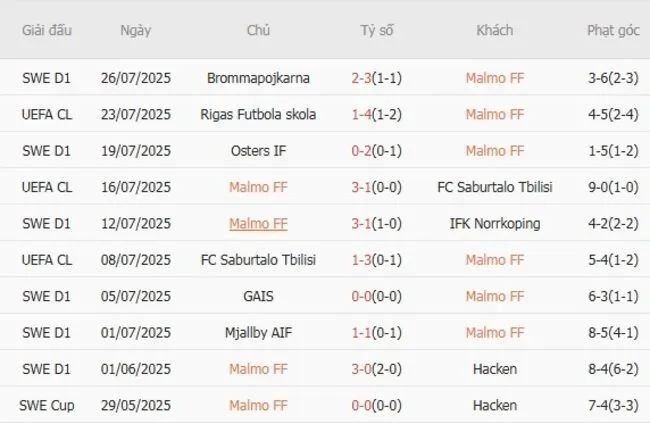The width and height of the screenshot is (650, 424).
Task: Open Rigas Futbola skola team page
Action: (x=258, y=114)
